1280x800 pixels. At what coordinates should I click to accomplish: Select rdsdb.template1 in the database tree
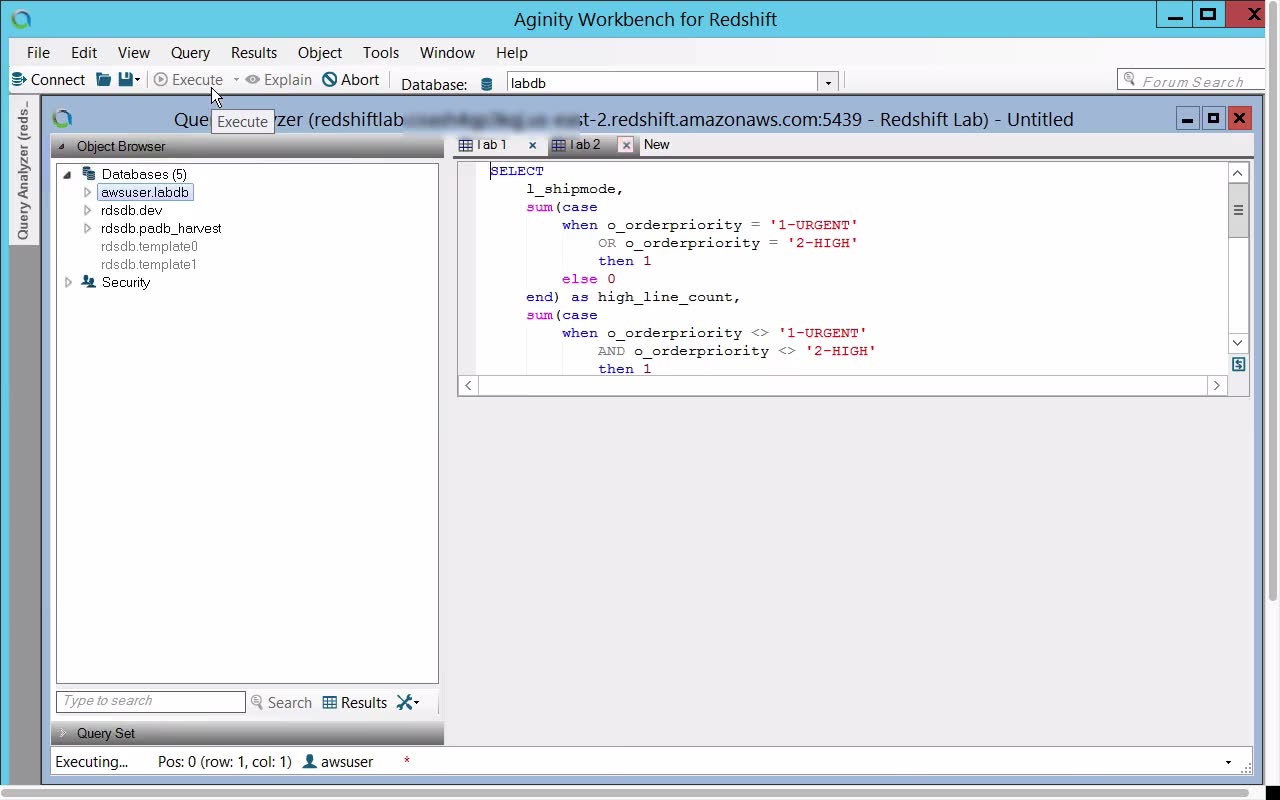coord(149,264)
